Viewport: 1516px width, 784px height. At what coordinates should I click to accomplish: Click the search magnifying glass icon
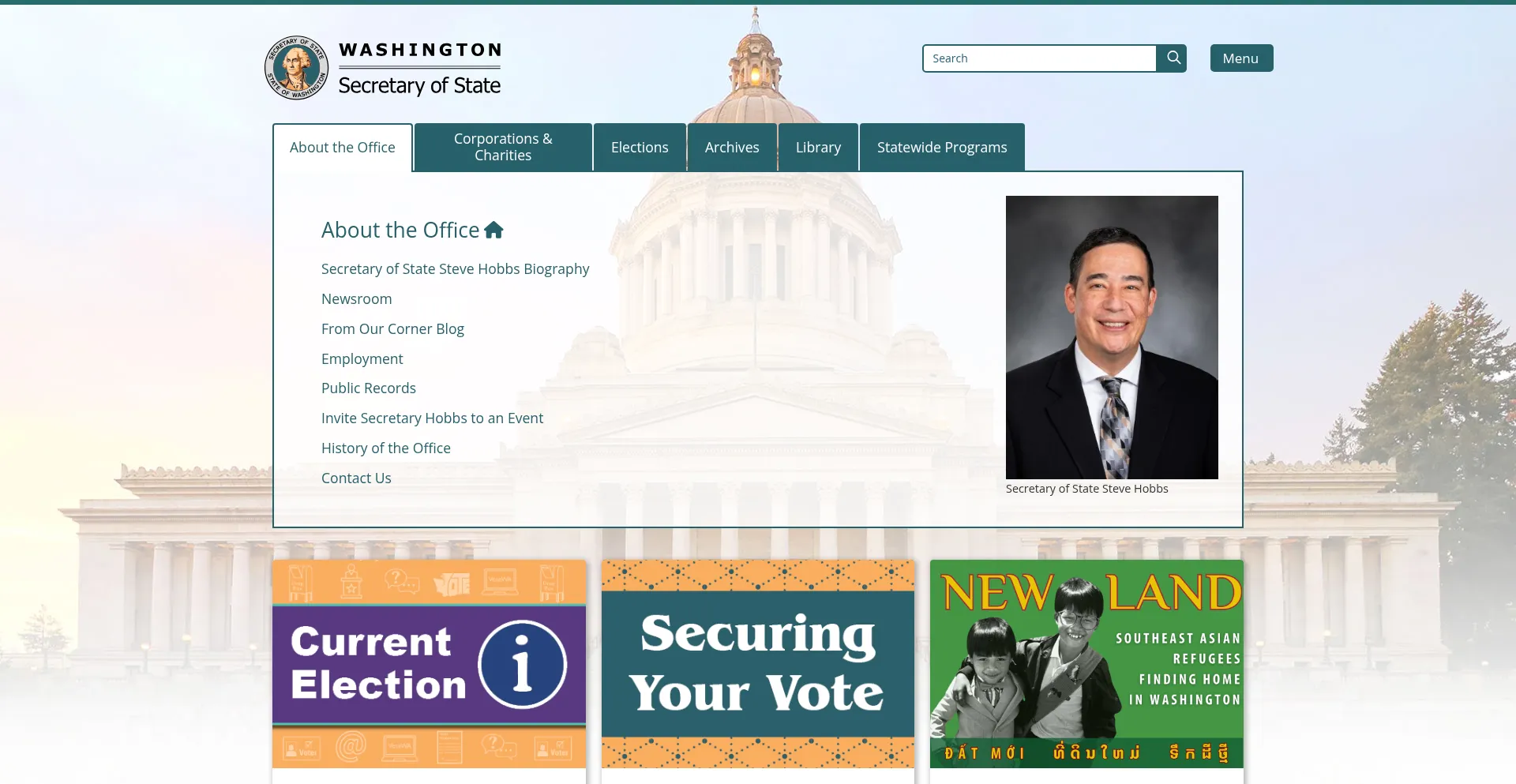coord(1173,58)
